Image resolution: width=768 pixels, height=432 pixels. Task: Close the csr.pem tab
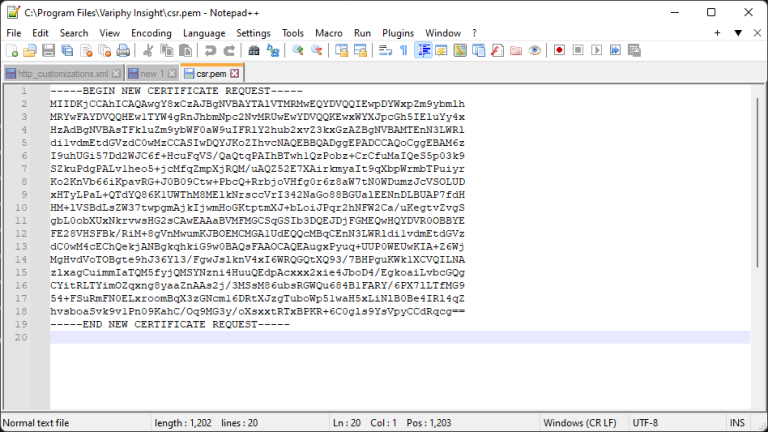(235, 74)
